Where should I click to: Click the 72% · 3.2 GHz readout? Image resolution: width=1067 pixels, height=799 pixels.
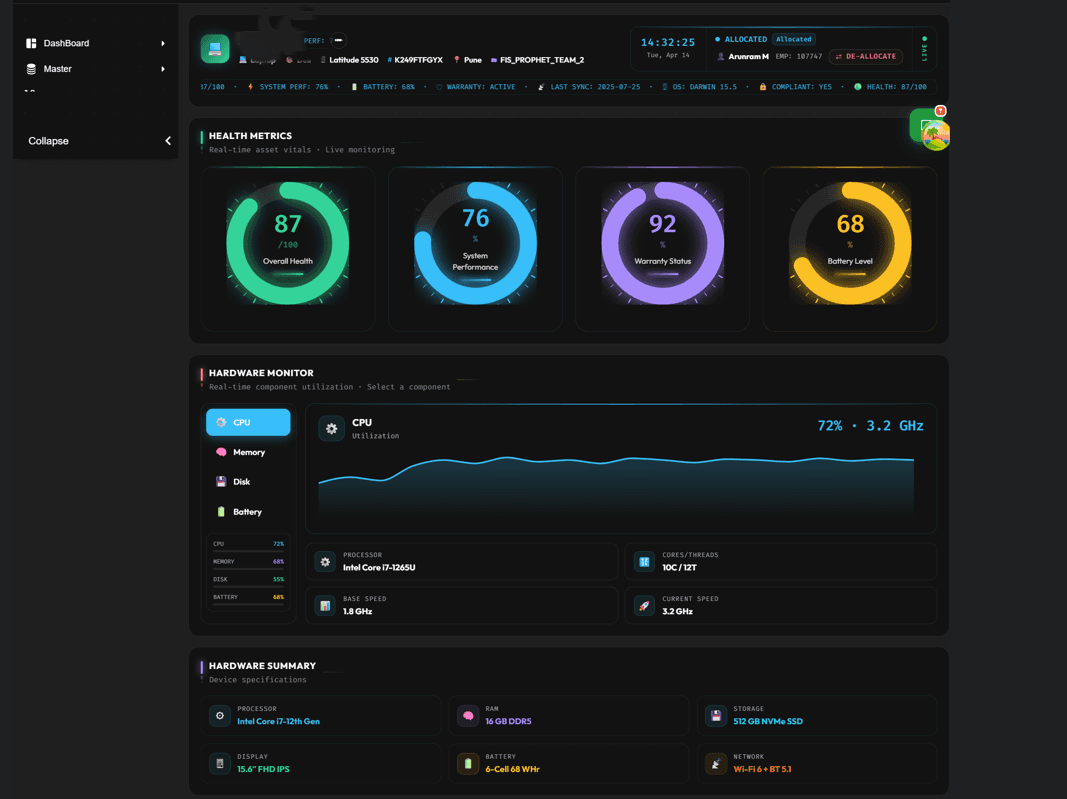[870, 426]
